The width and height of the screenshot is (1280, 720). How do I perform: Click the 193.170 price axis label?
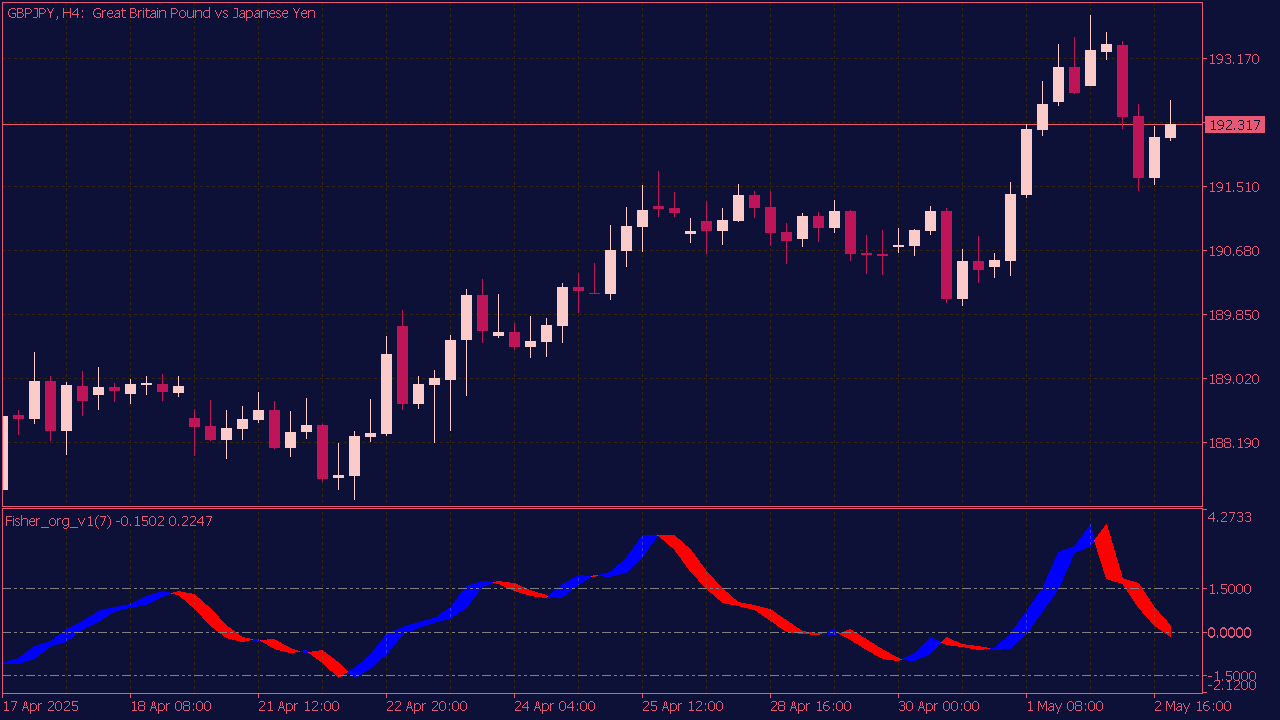click(1234, 59)
